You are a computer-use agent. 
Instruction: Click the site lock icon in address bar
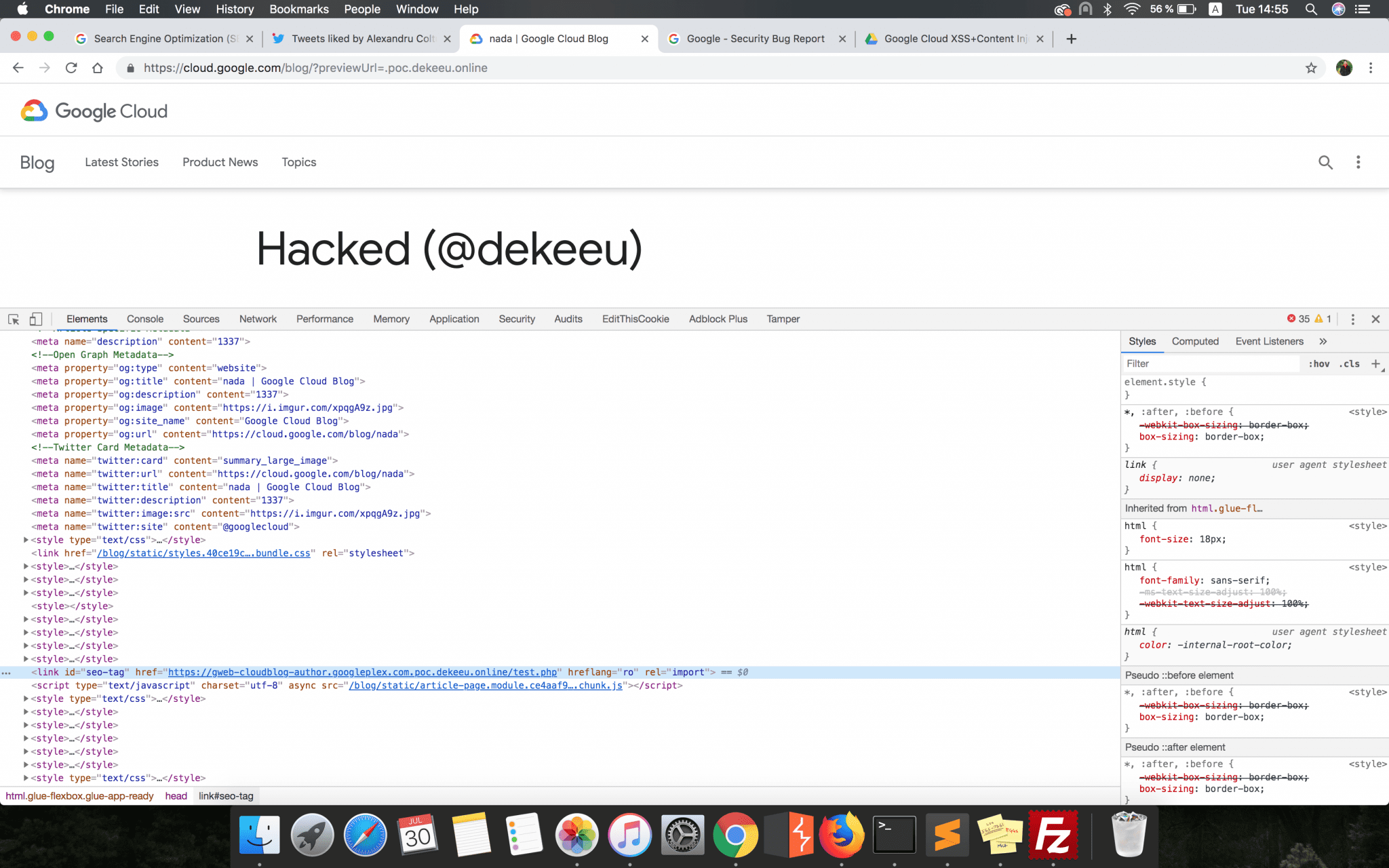coord(130,68)
